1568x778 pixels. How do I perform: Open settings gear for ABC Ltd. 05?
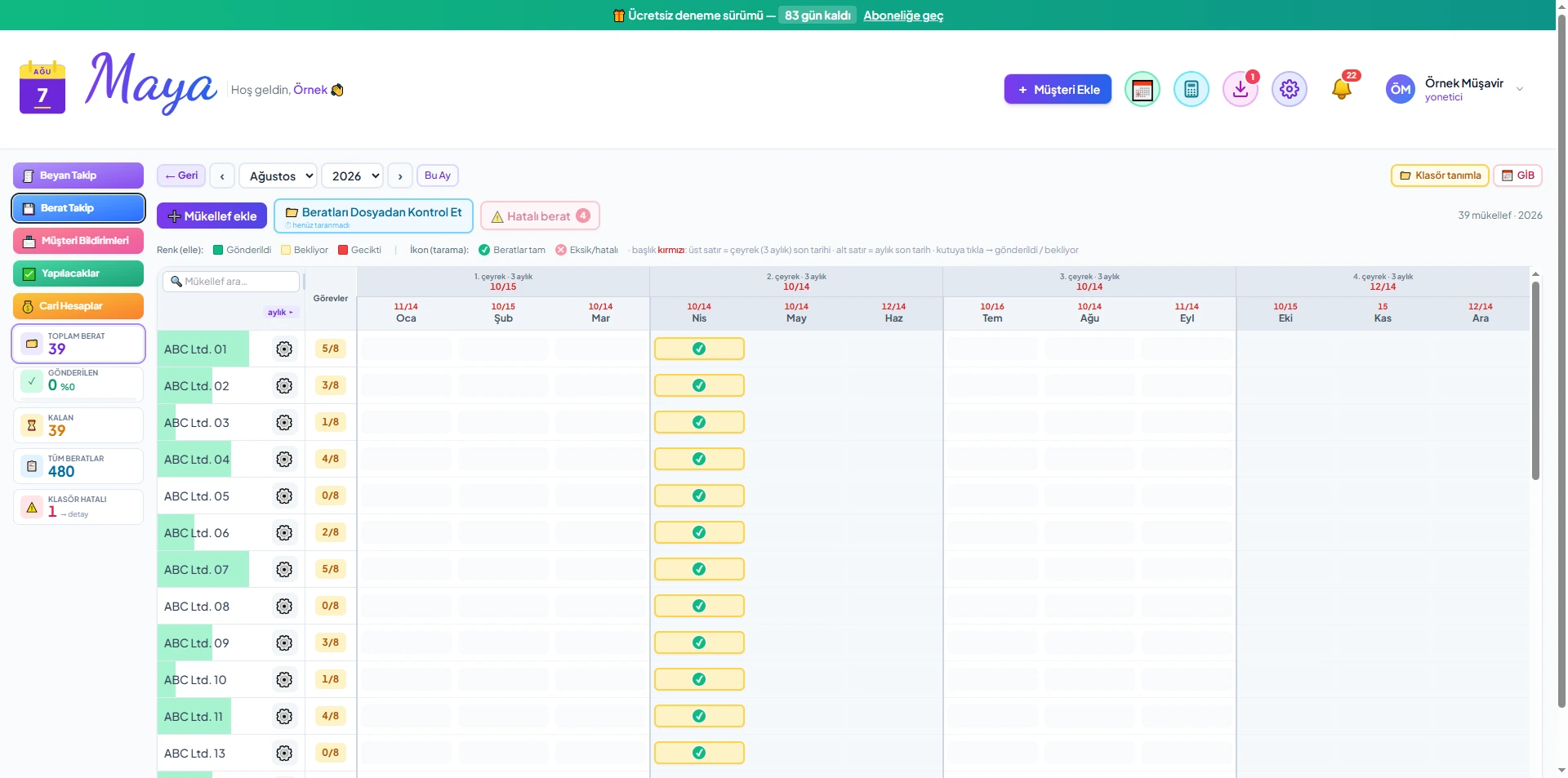point(284,496)
